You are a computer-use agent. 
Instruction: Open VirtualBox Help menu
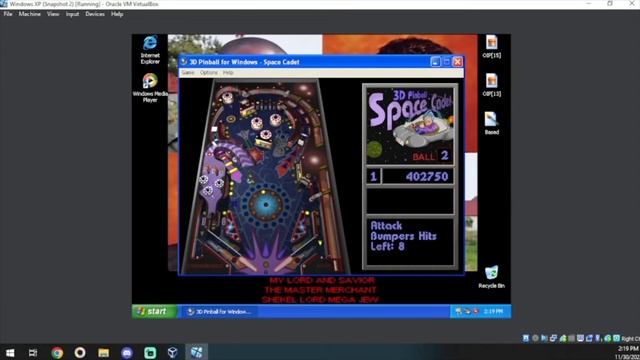point(117,14)
